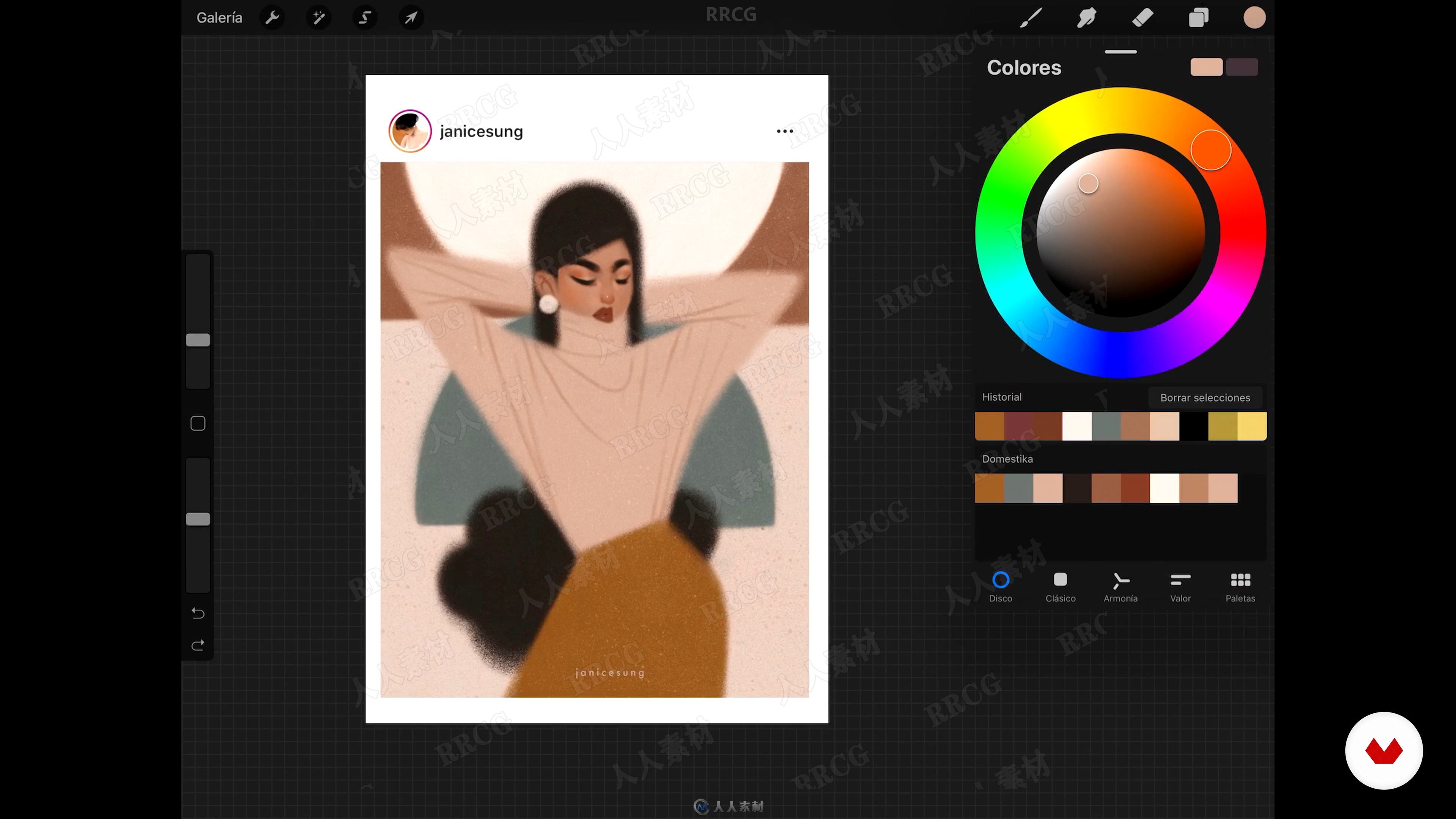
Task: Switch to the Clásico tab
Action: pyautogui.click(x=1061, y=587)
